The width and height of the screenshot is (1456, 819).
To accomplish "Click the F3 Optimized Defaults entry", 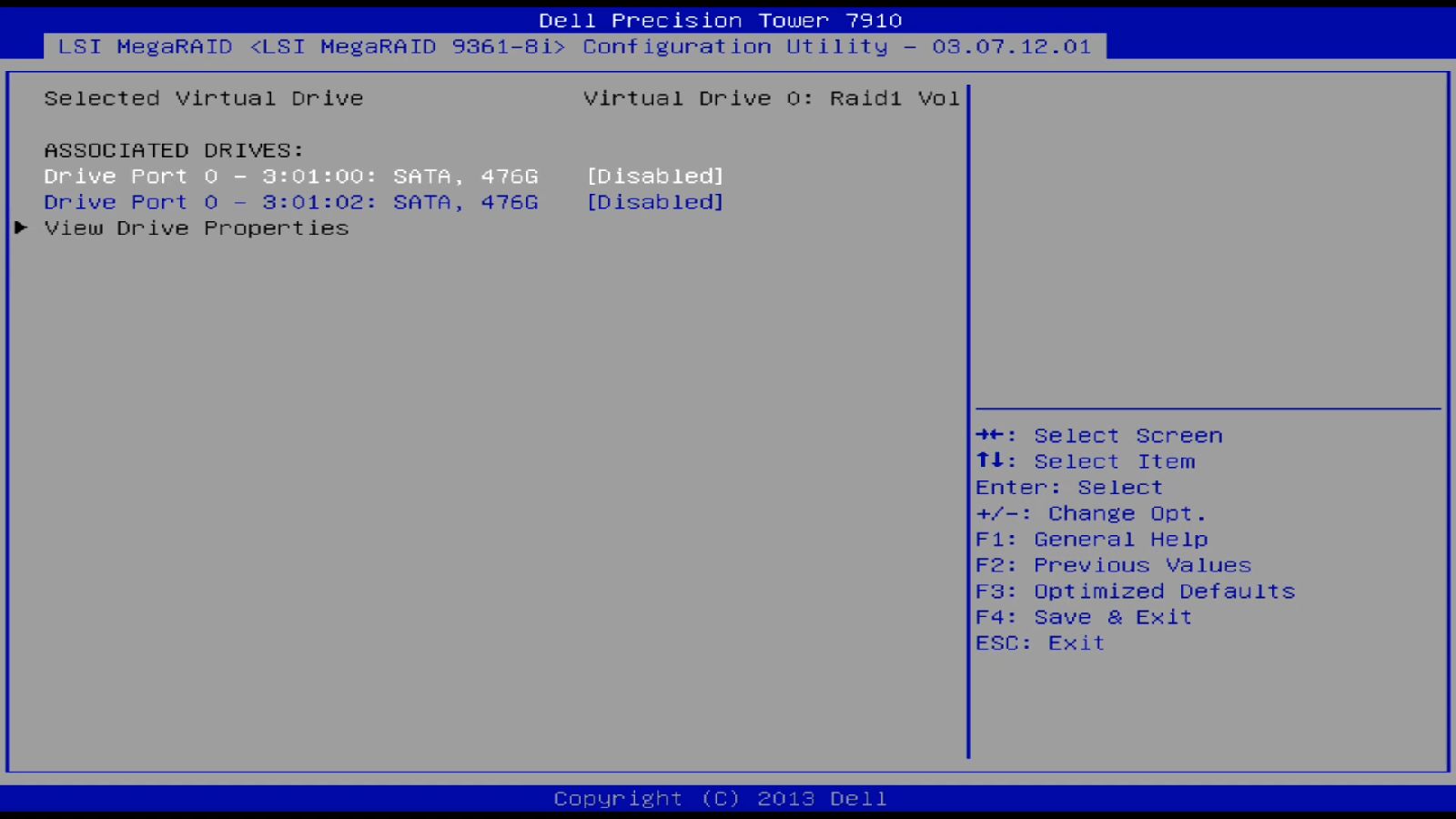I will tap(1134, 591).
